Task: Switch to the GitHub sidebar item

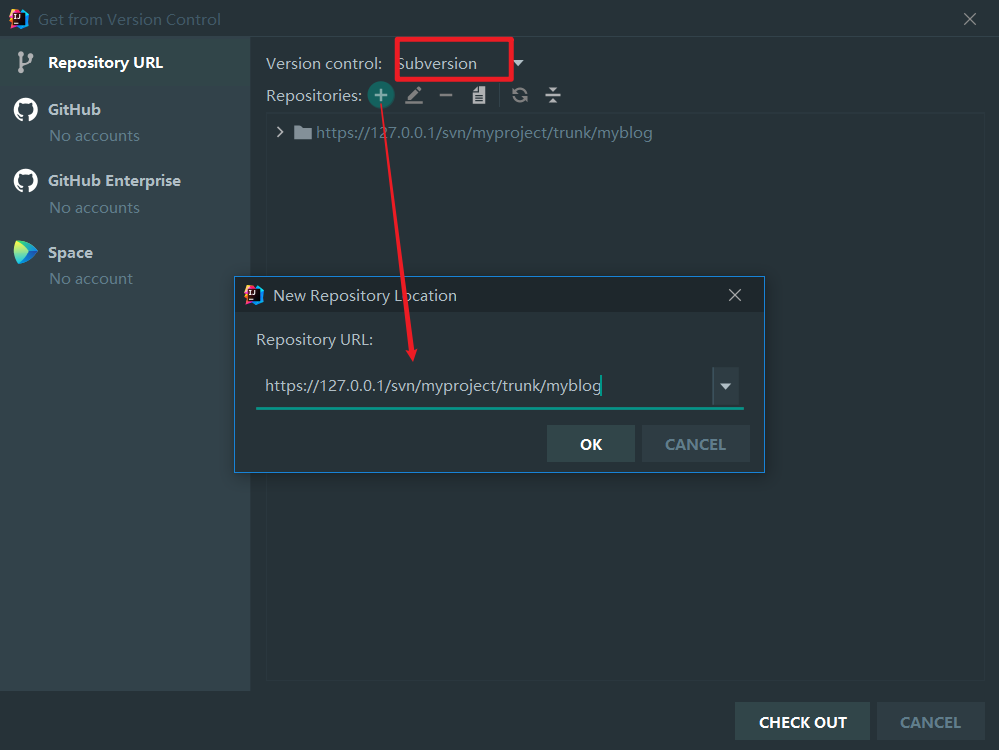Action: coord(125,122)
